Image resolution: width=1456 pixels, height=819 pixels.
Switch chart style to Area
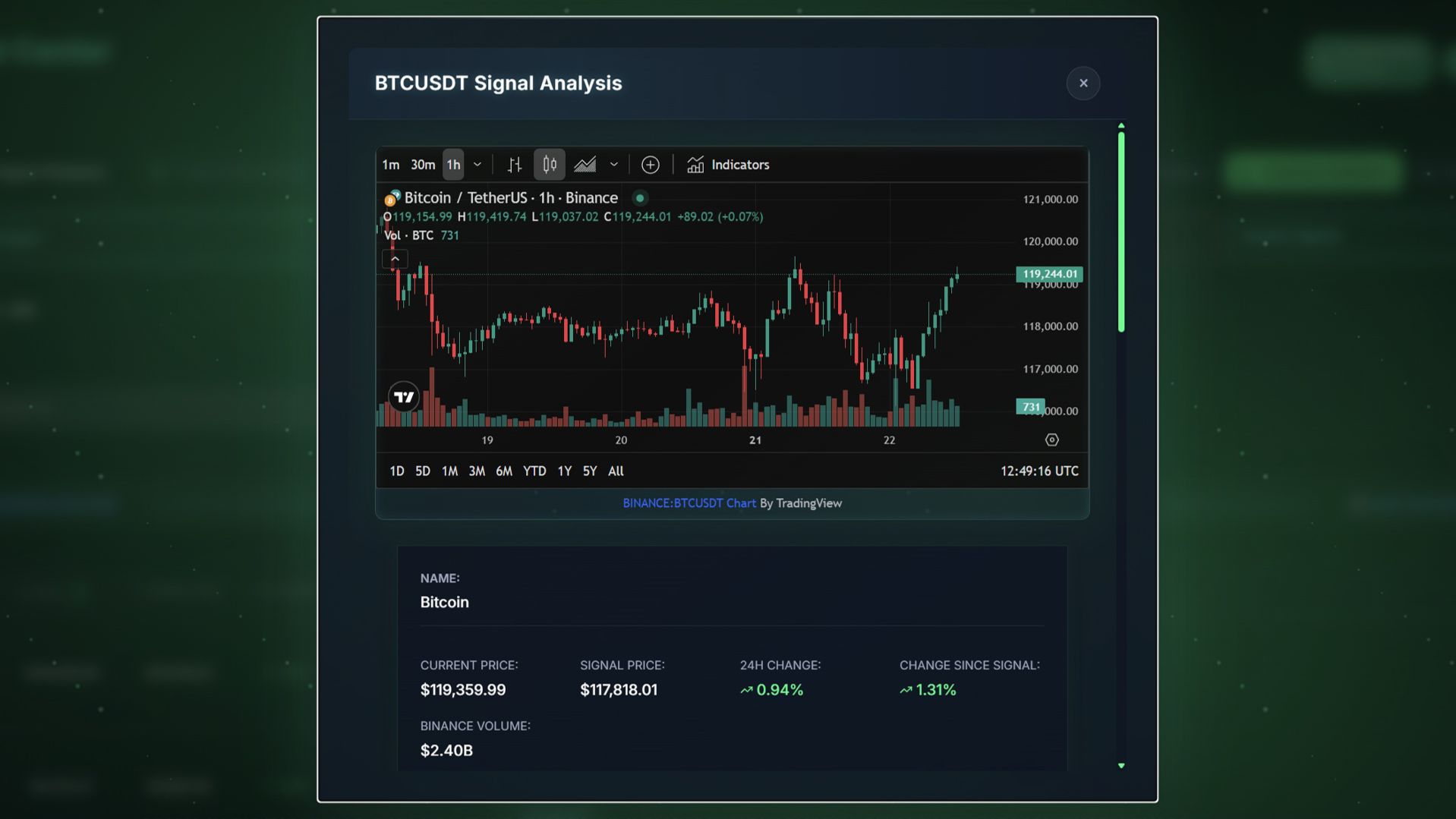(x=585, y=165)
